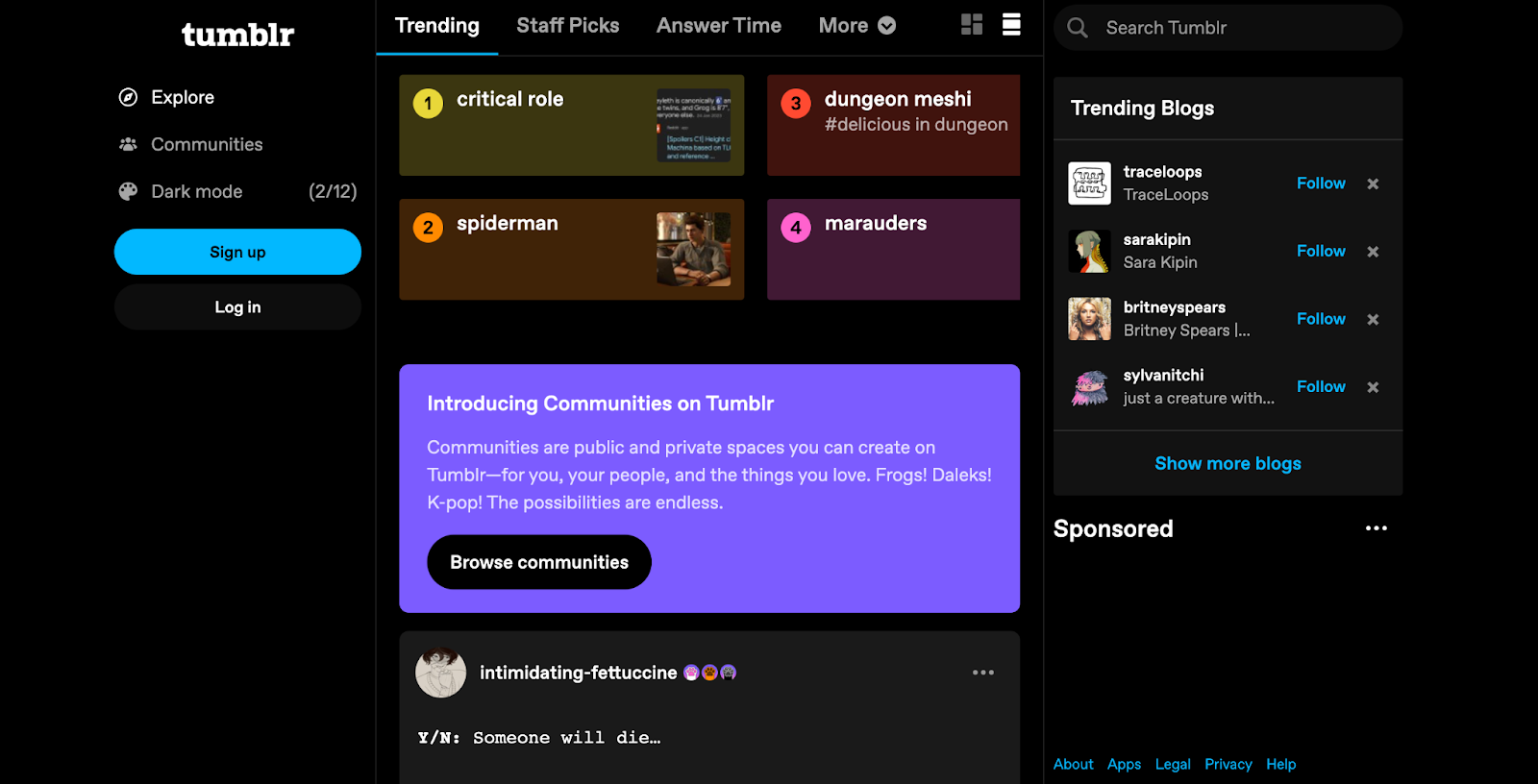Image resolution: width=1538 pixels, height=784 pixels.
Task: Click the spiderman thumbnail image
Action: tap(693, 249)
